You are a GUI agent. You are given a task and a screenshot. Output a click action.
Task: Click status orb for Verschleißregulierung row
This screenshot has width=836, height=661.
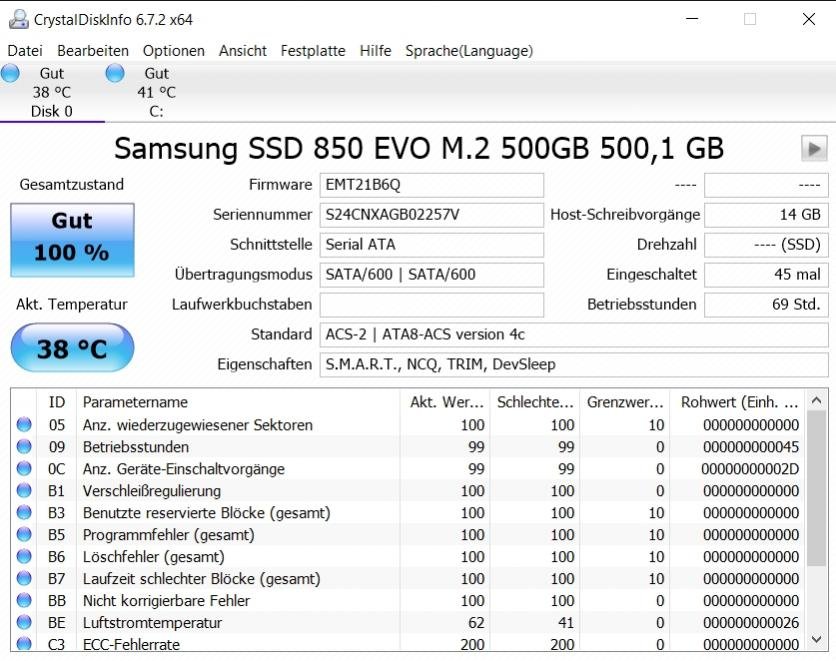point(24,490)
